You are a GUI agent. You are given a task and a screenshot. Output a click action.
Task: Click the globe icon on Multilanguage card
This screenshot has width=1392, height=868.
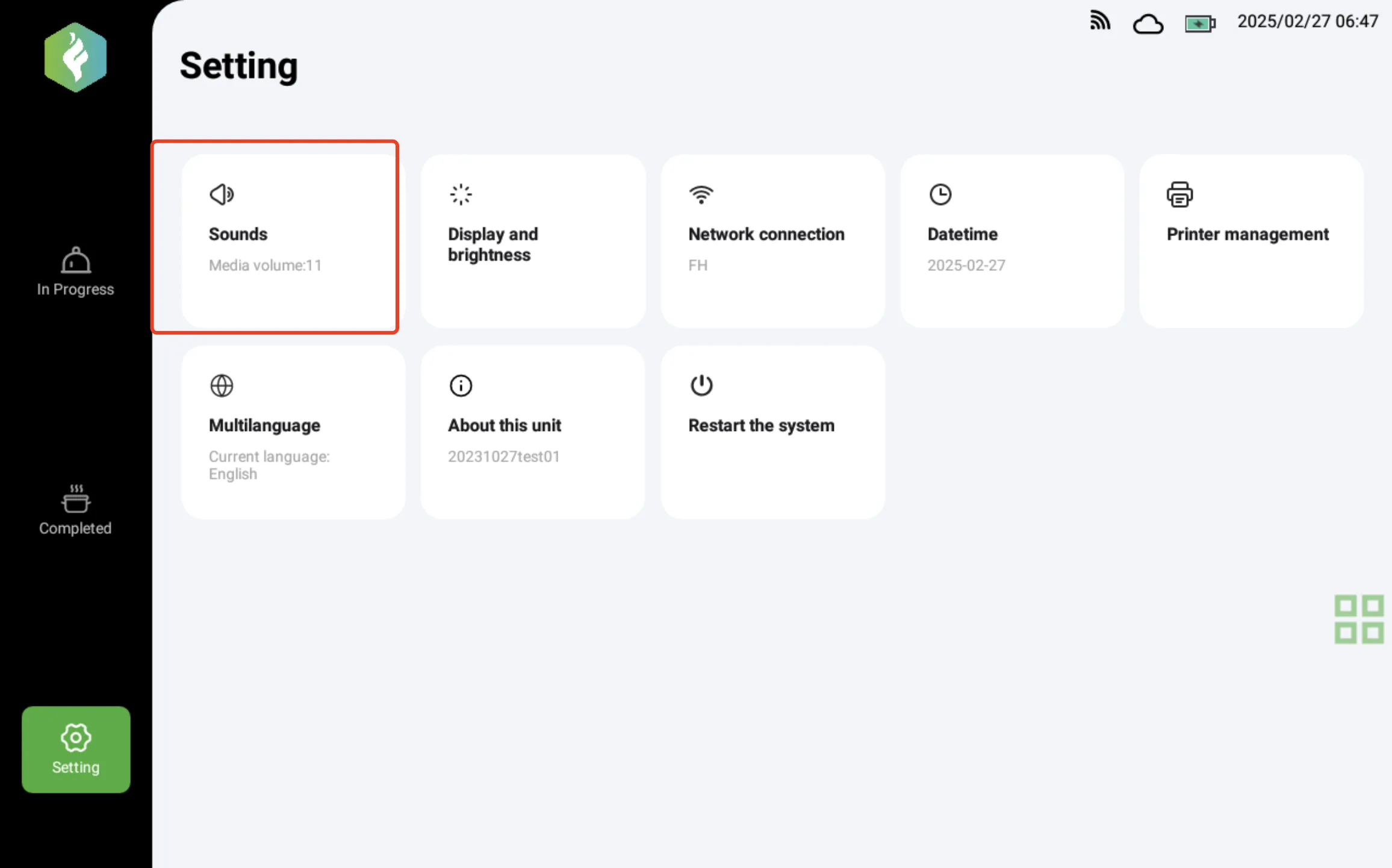tap(222, 386)
